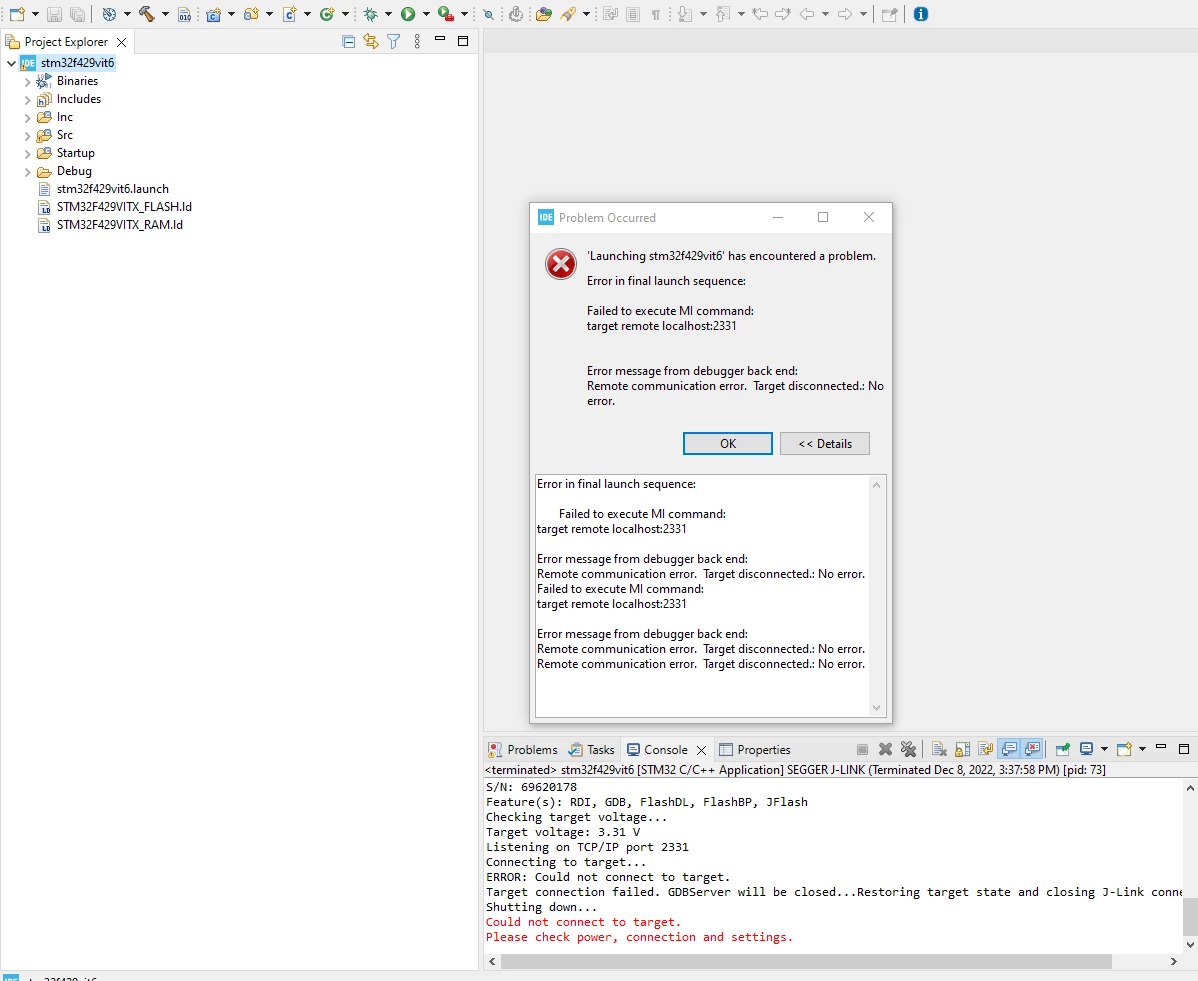The width and height of the screenshot is (1198, 981).
Task: Collapse the stm32f429vit6 project node
Action: tap(11, 63)
